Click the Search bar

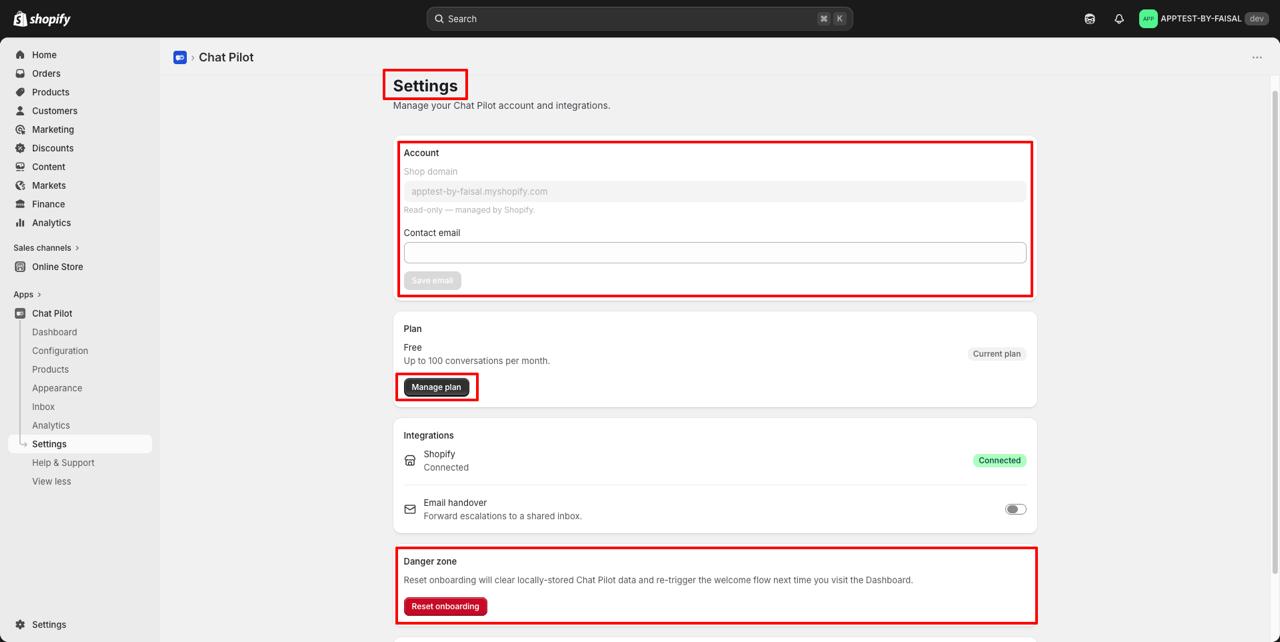coord(639,19)
